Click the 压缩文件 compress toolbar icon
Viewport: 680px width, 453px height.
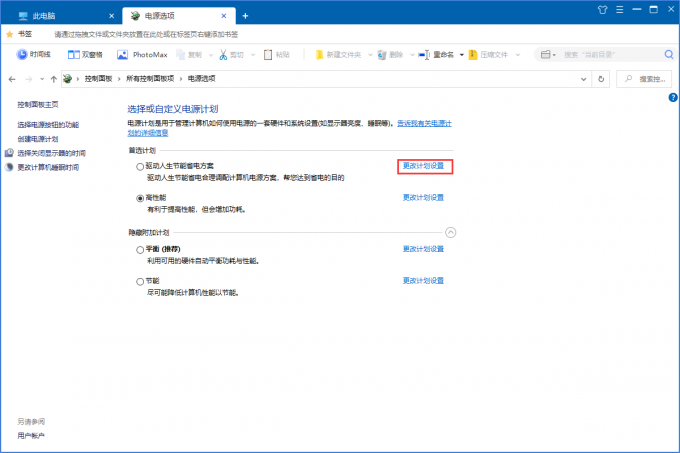click(x=473, y=55)
